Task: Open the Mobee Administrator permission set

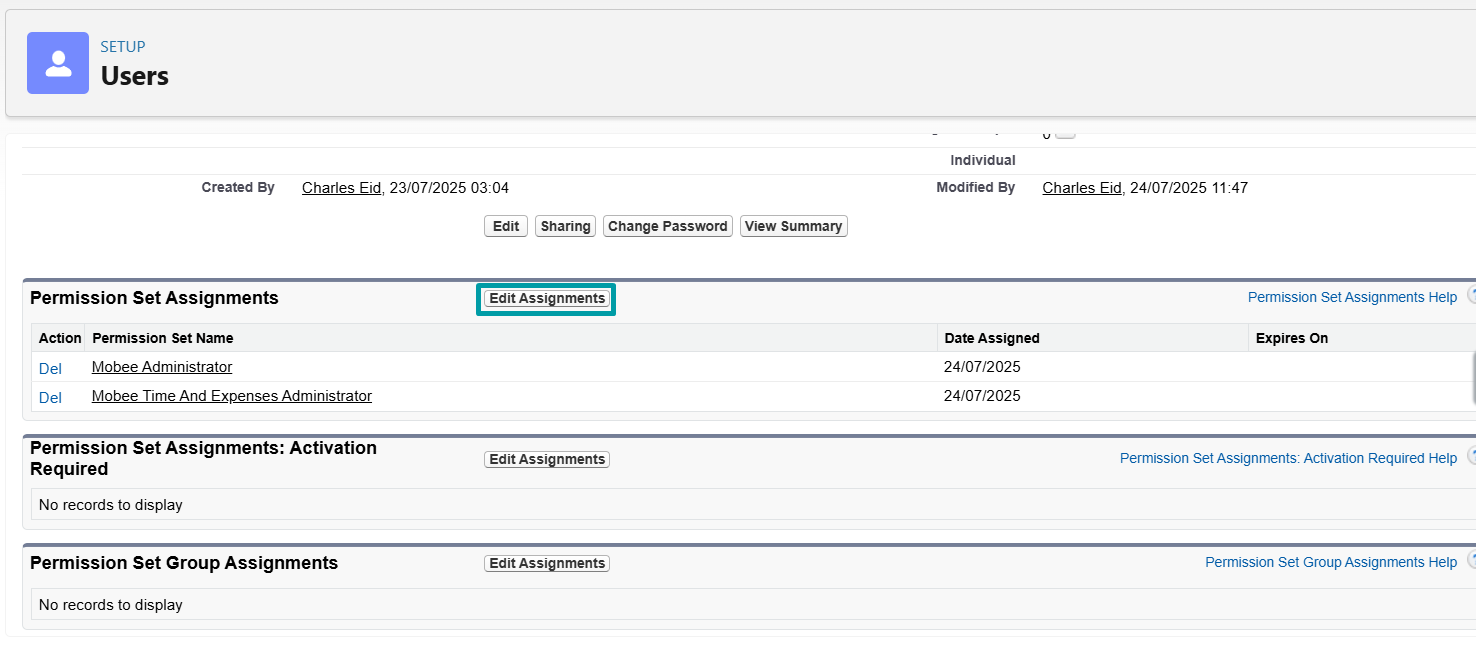Action: 162,367
